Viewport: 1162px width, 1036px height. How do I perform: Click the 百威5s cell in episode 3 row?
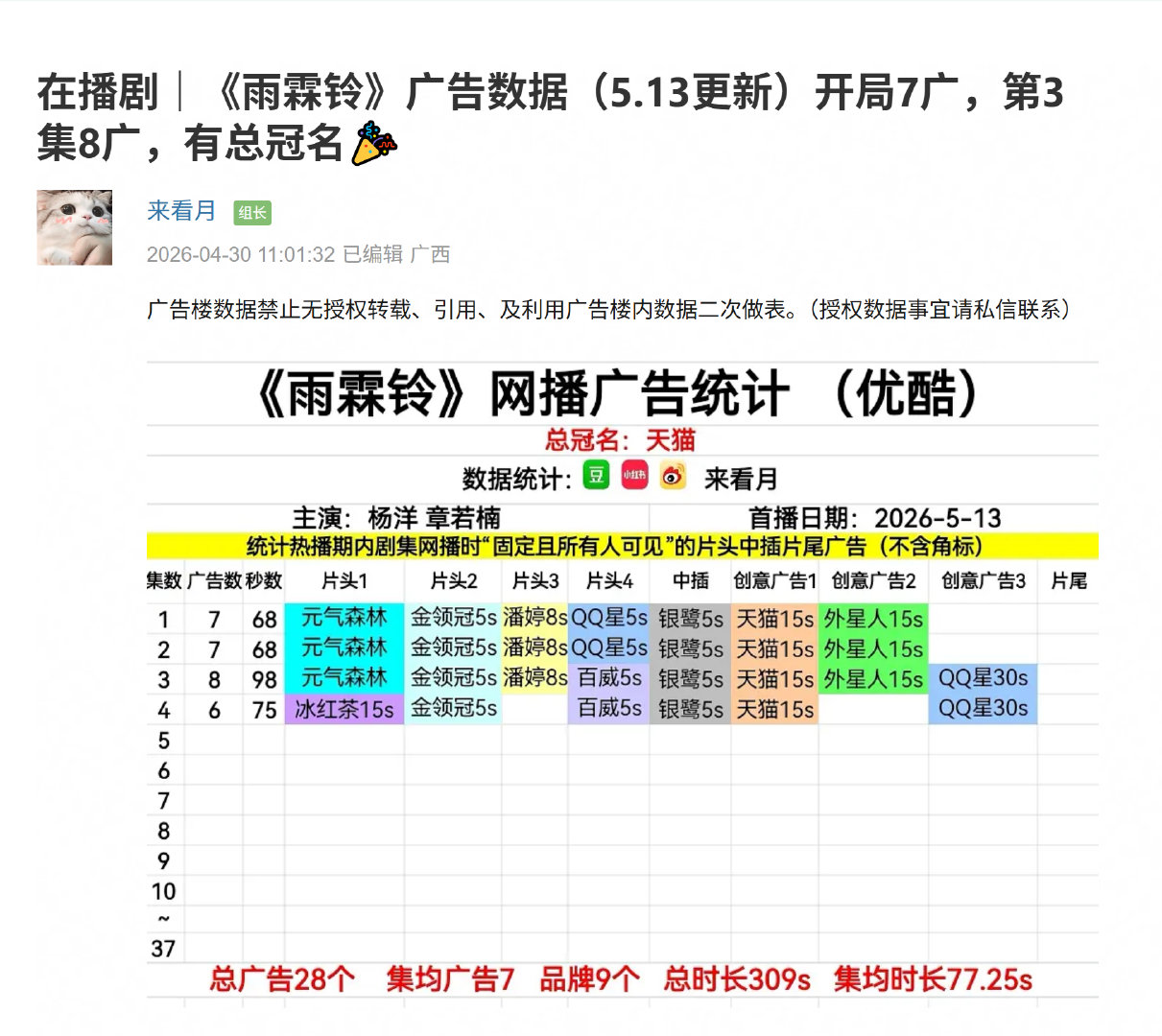tap(609, 678)
